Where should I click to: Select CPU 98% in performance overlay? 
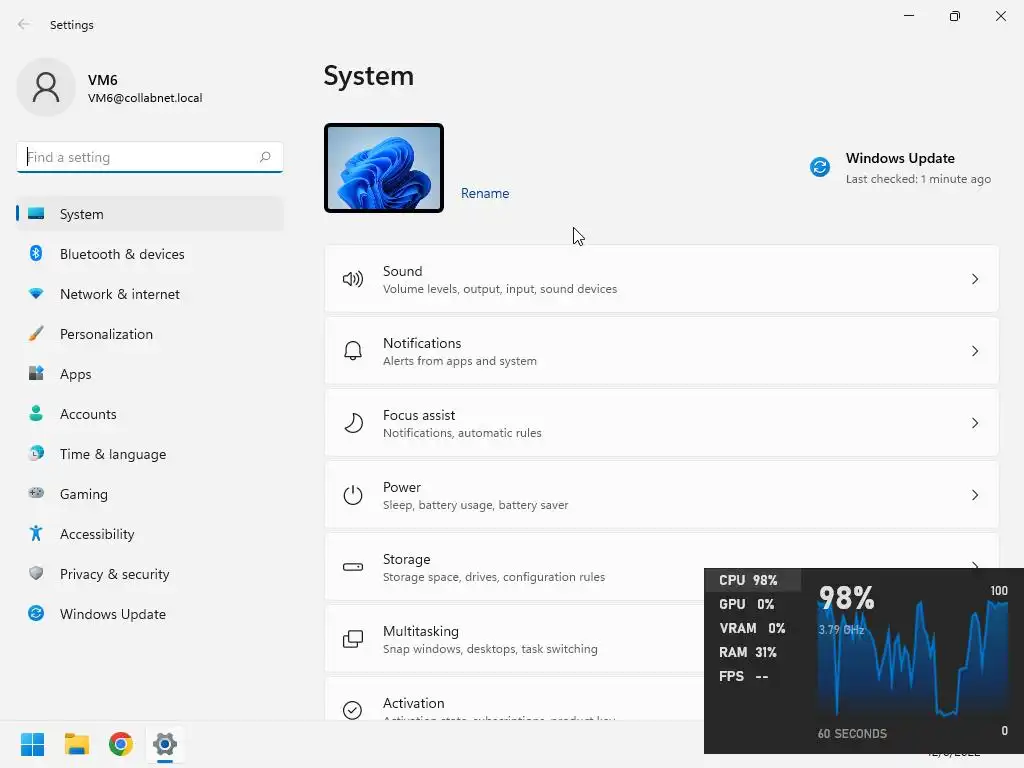[753, 580]
